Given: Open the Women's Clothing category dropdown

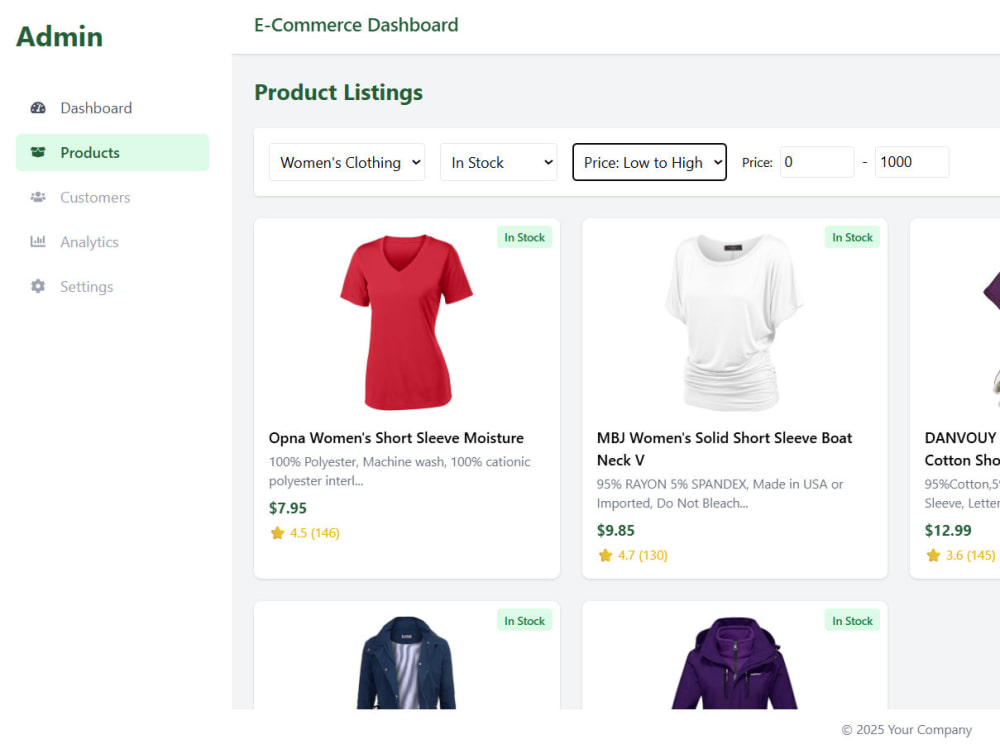Looking at the screenshot, I should click(x=347, y=162).
